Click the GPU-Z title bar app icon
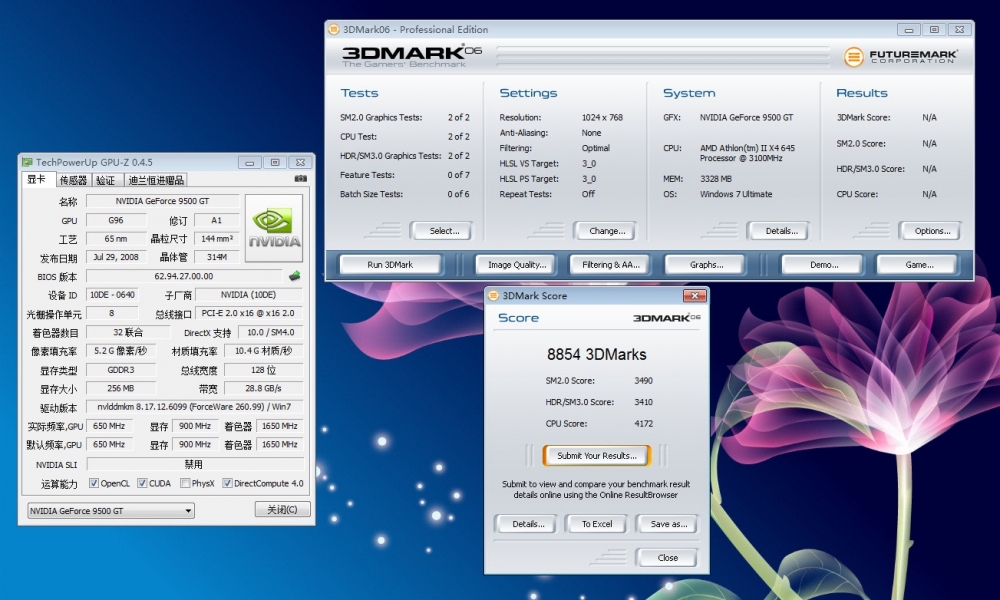The width and height of the screenshot is (1000, 600). [27, 163]
